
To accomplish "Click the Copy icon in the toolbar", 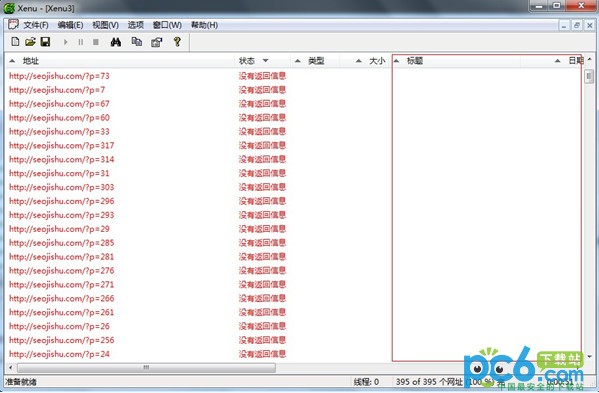I will [137, 42].
